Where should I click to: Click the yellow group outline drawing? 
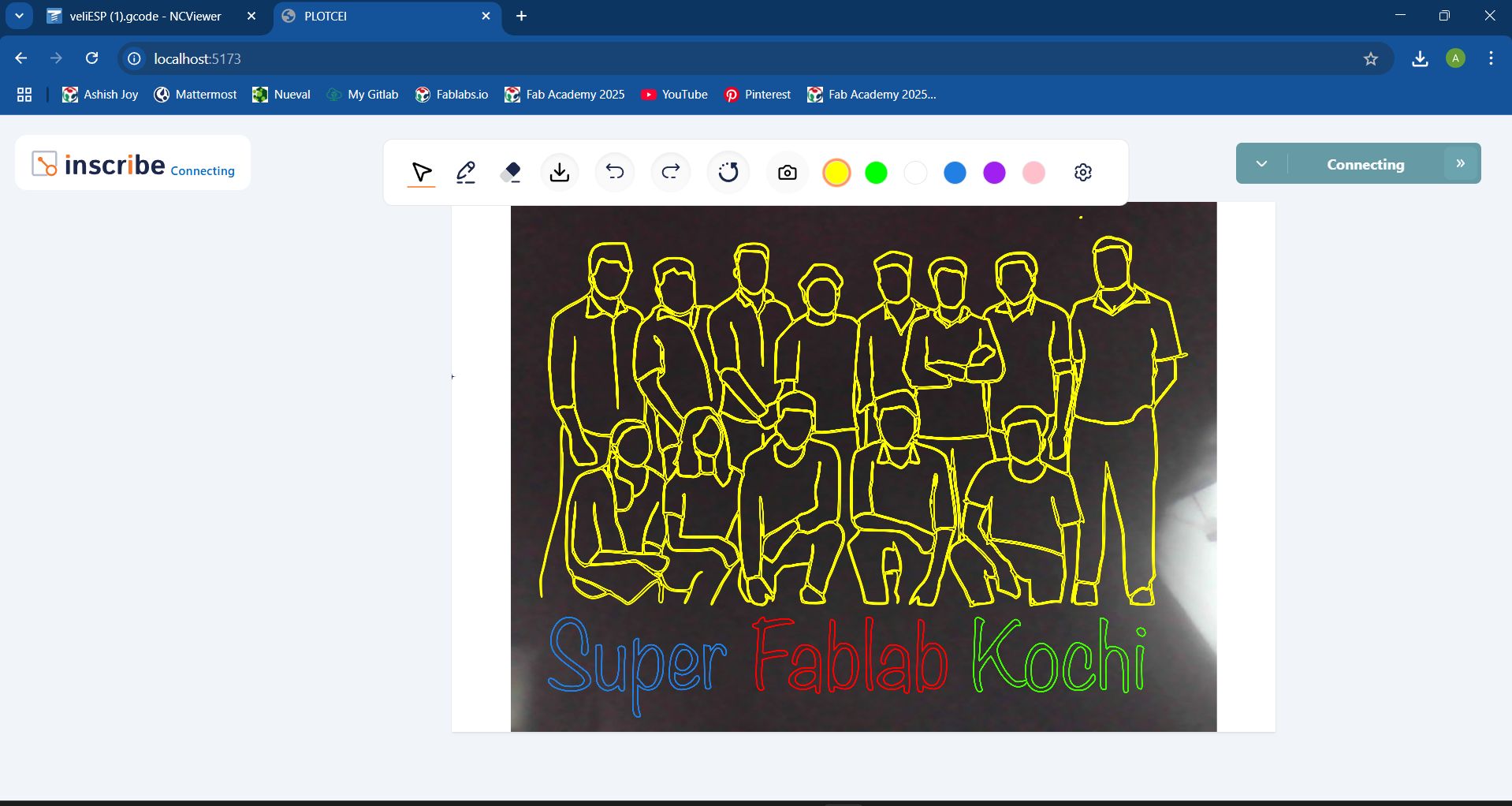(x=863, y=422)
